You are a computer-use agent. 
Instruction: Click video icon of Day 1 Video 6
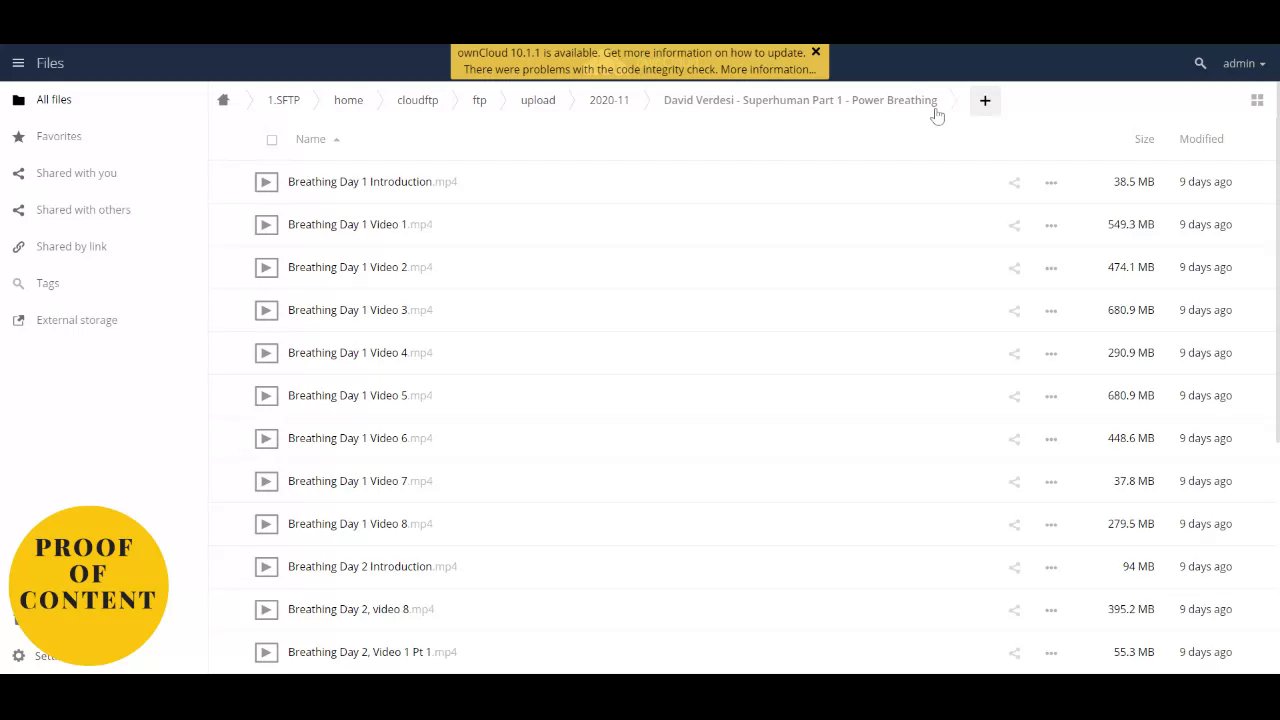point(266,438)
